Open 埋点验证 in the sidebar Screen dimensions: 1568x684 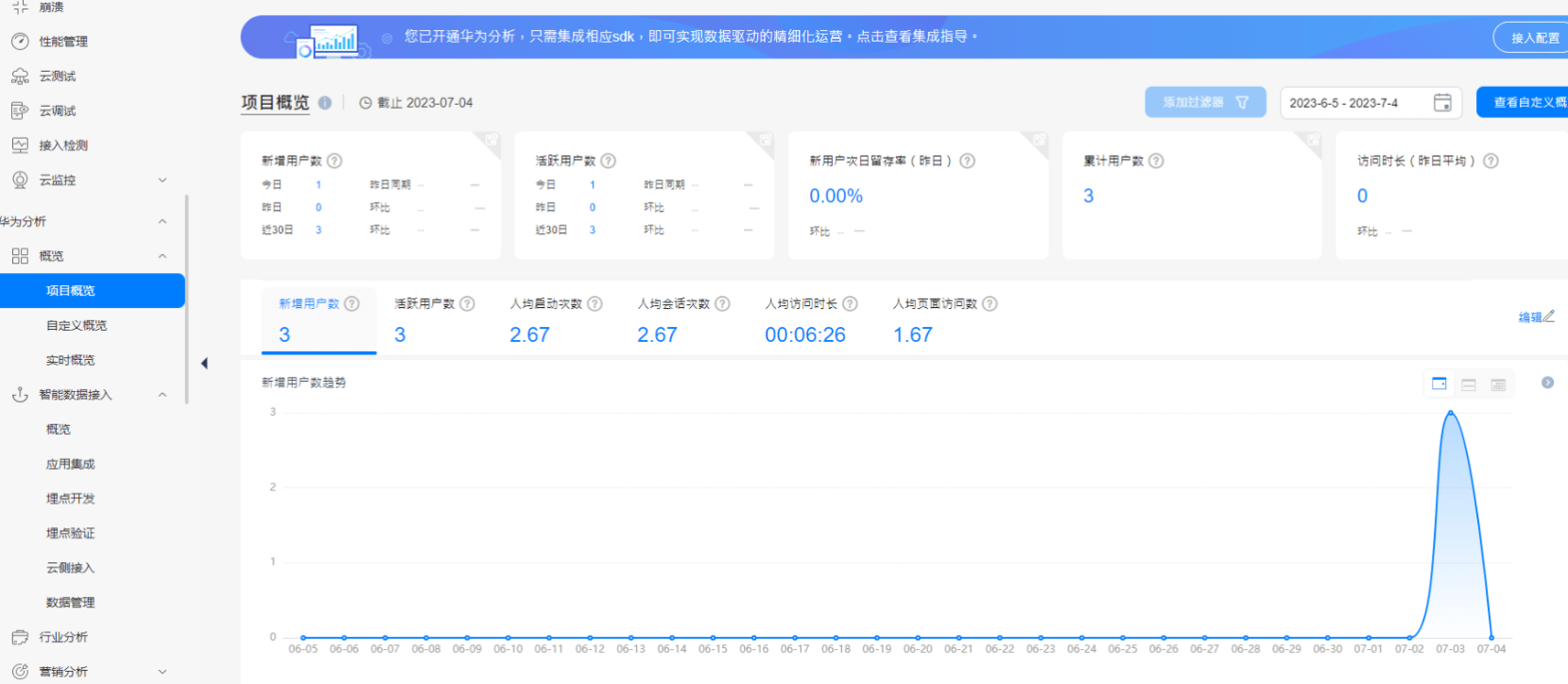click(71, 534)
